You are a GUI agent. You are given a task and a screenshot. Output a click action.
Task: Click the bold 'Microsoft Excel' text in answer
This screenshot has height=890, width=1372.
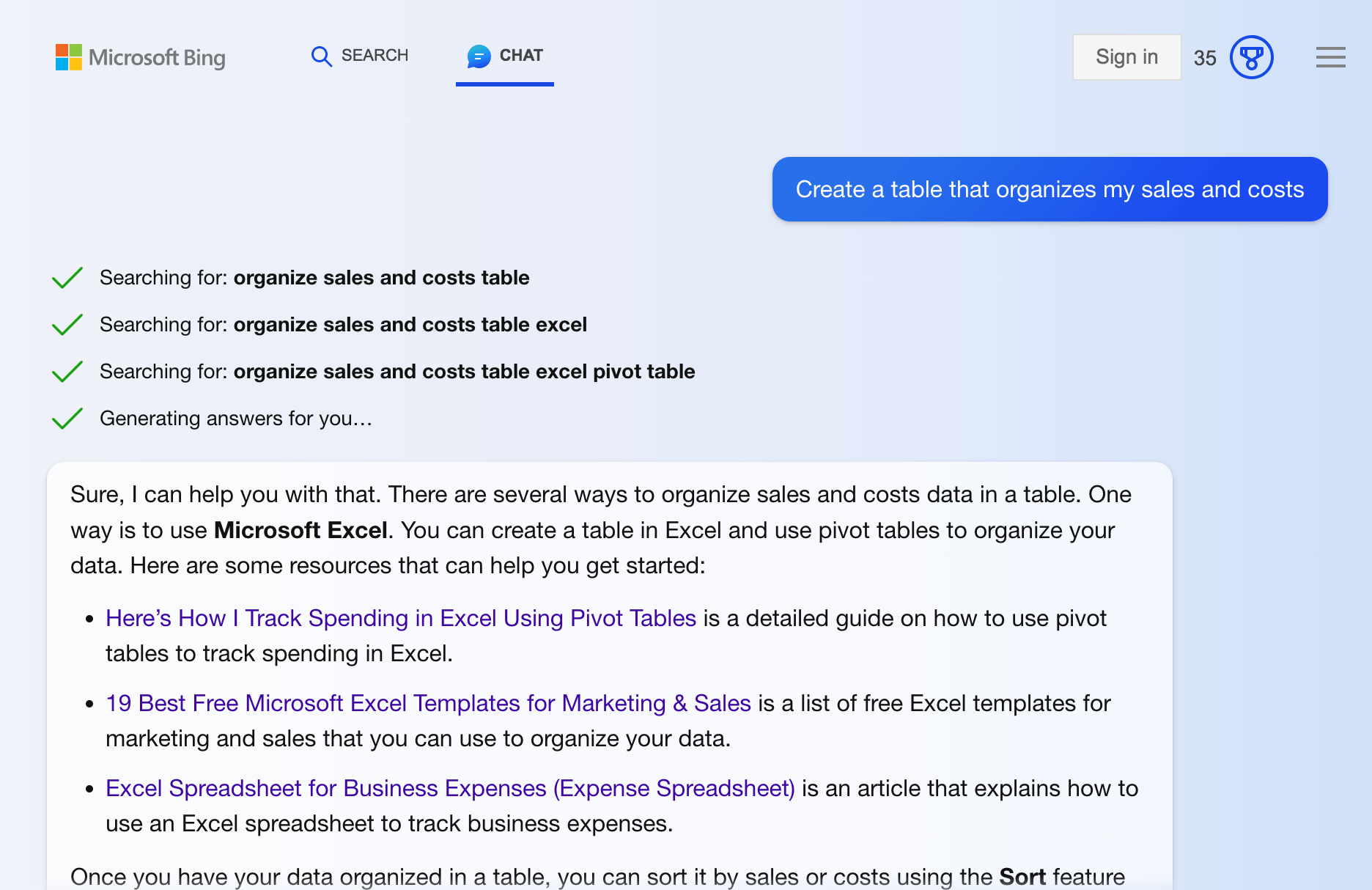click(x=300, y=530)
